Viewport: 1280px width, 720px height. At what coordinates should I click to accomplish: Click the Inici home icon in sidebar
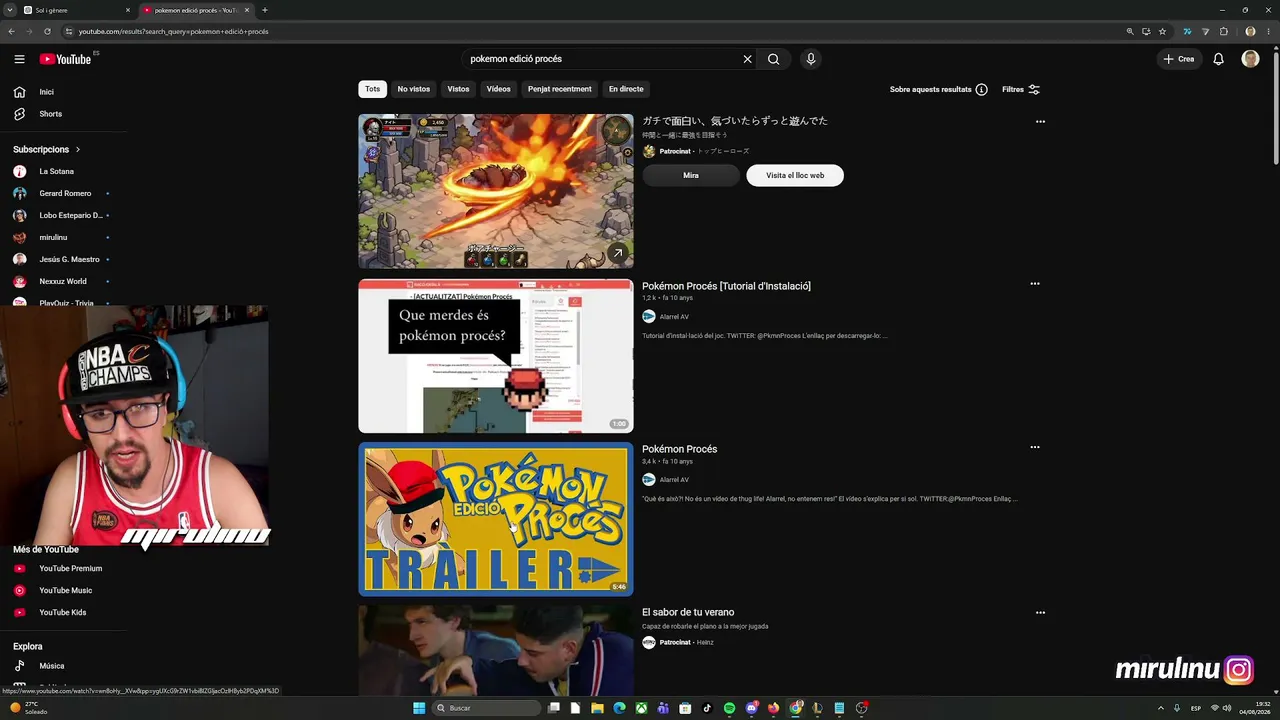(x=19, y=92)
